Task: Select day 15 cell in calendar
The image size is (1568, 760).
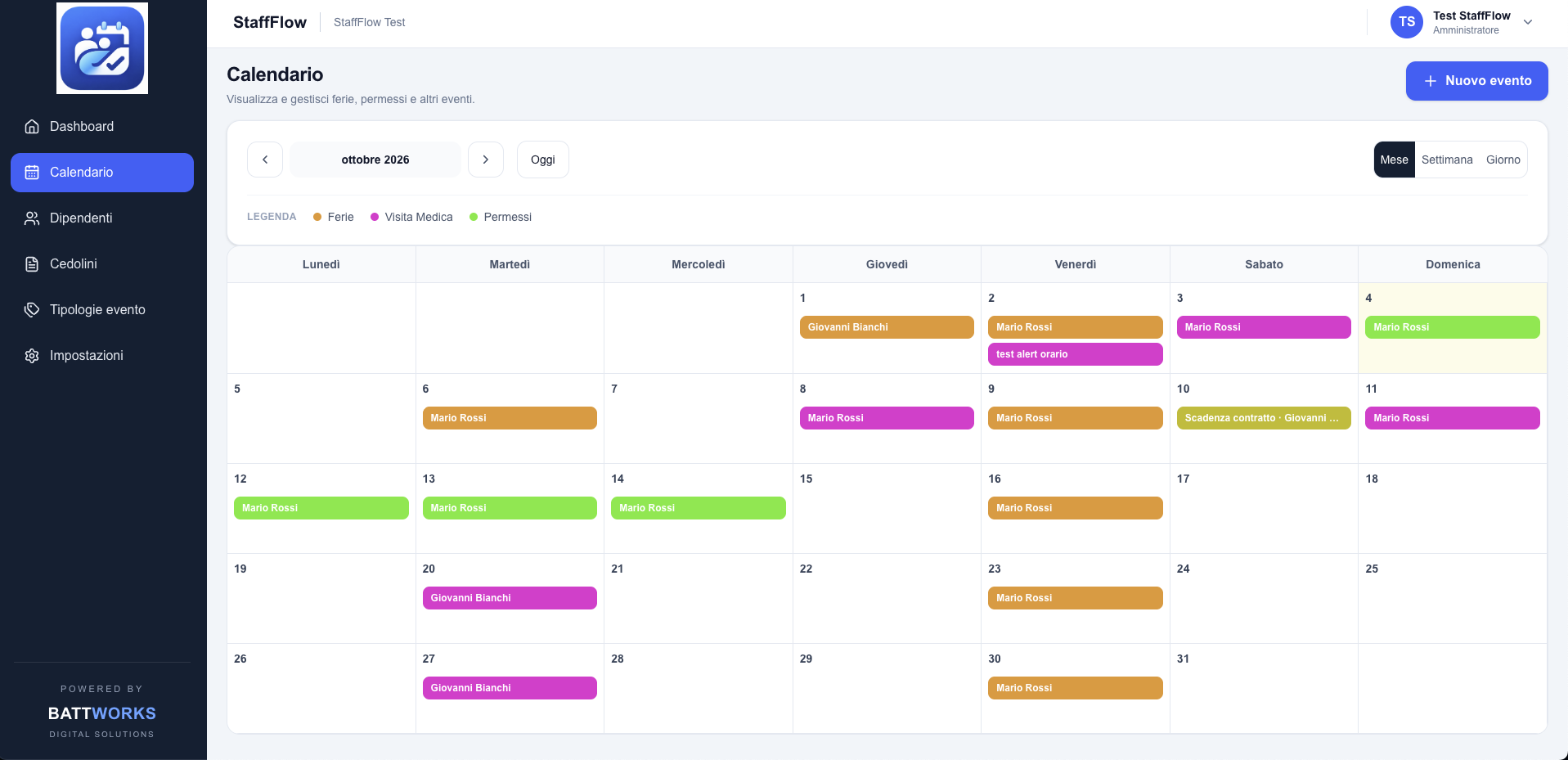Action: [x=887, y=509]
